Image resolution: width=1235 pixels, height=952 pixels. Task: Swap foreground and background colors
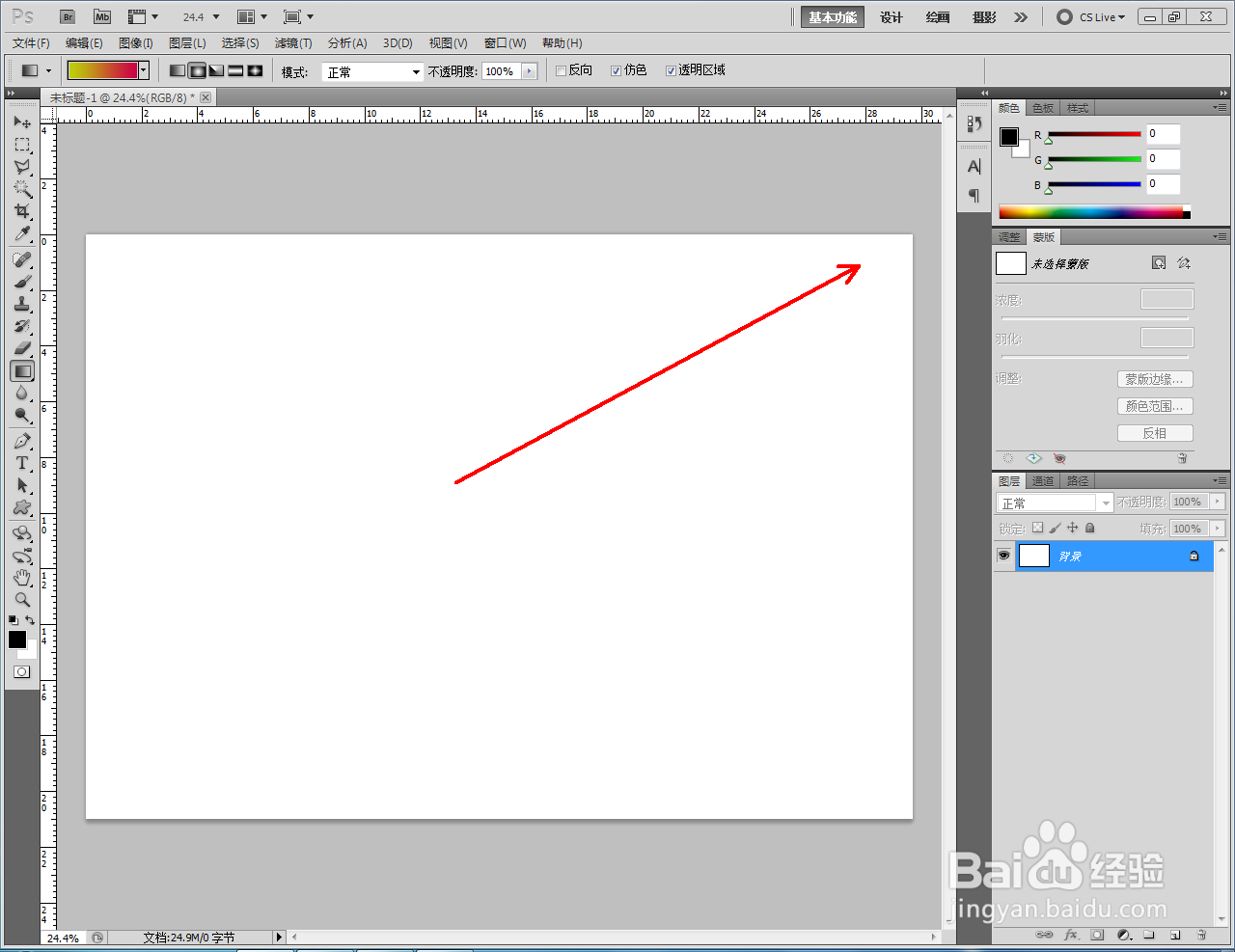pos(31,620)
